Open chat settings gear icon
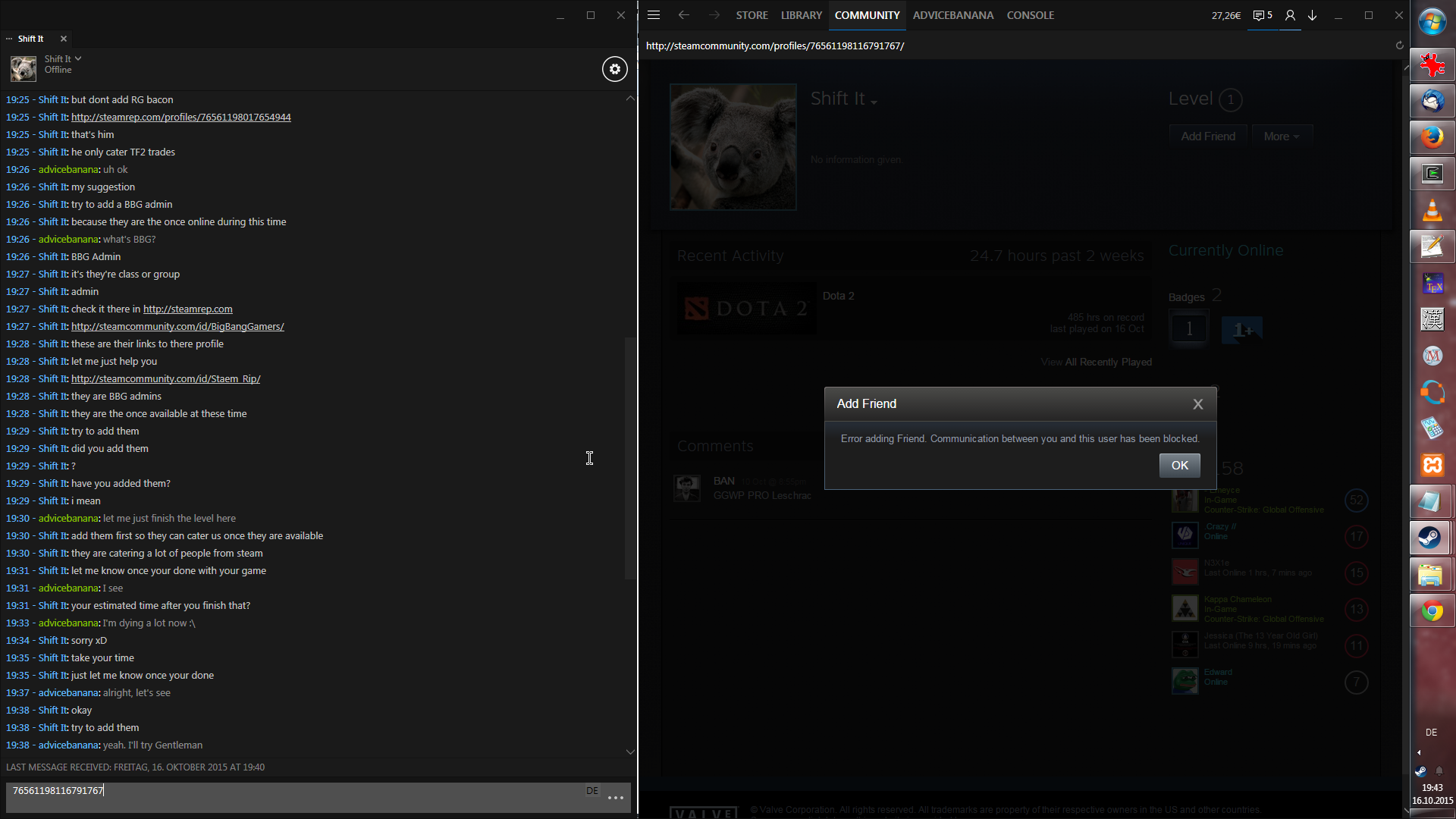The height and width of the screenshot is (819, 1456). coord(614,69)
